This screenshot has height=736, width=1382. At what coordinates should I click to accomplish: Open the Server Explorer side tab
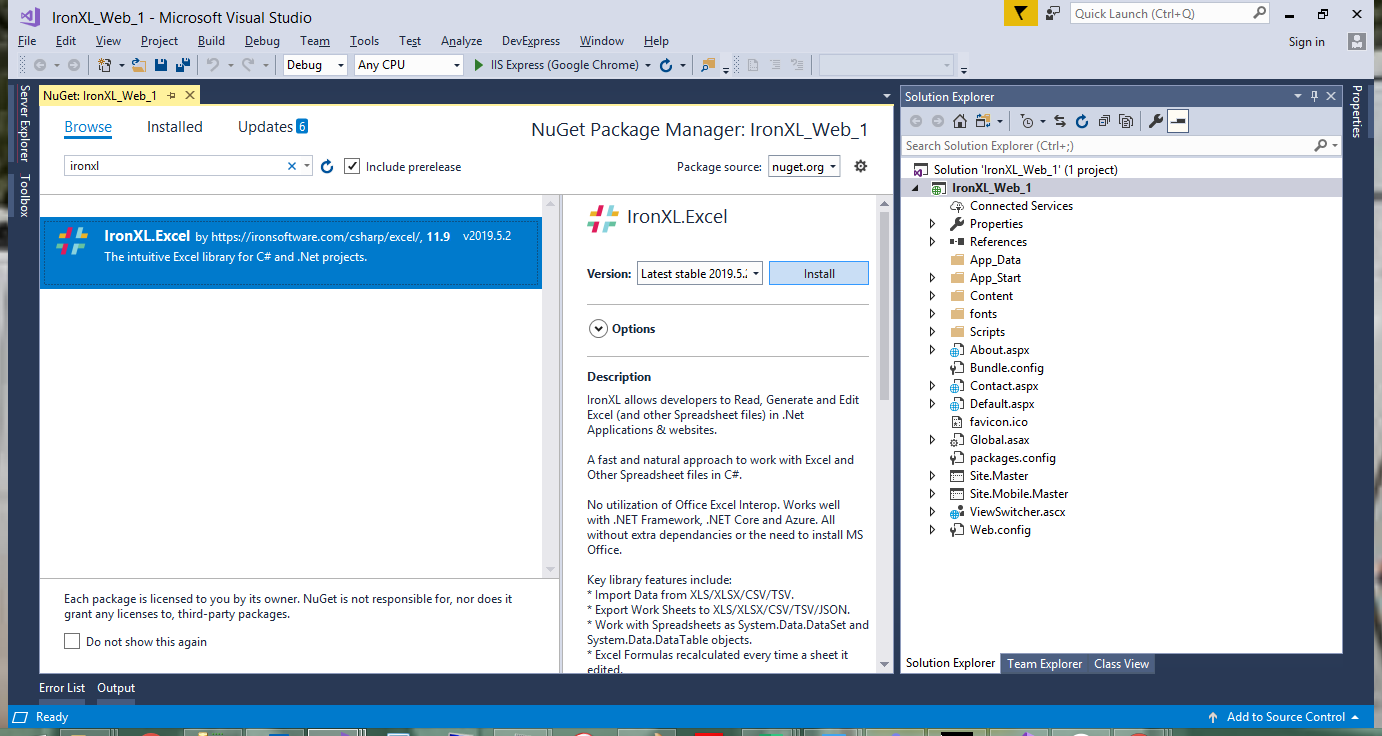pyautogui.click(x=25, y=123)
